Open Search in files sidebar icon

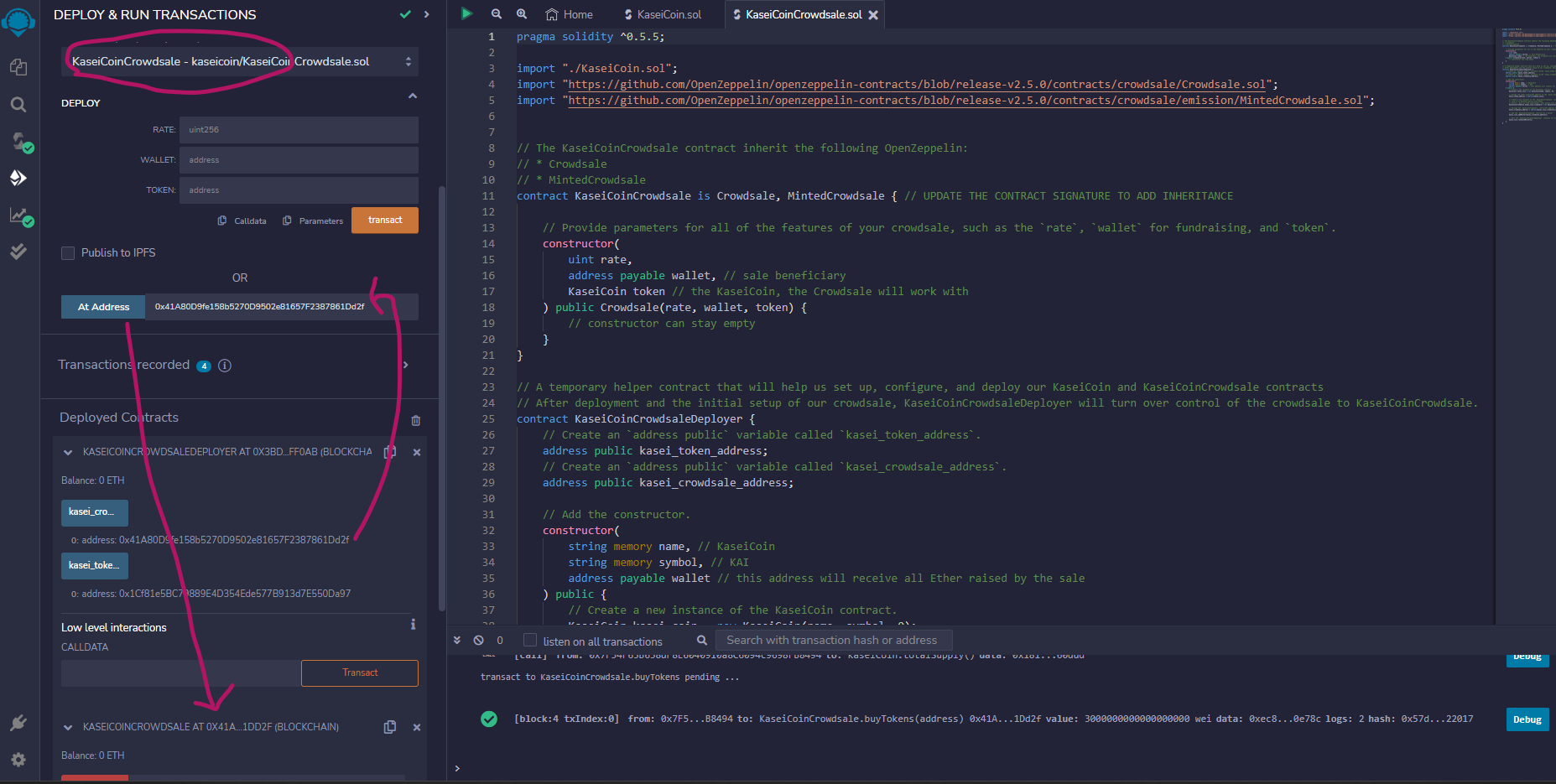tap(18, 105)
